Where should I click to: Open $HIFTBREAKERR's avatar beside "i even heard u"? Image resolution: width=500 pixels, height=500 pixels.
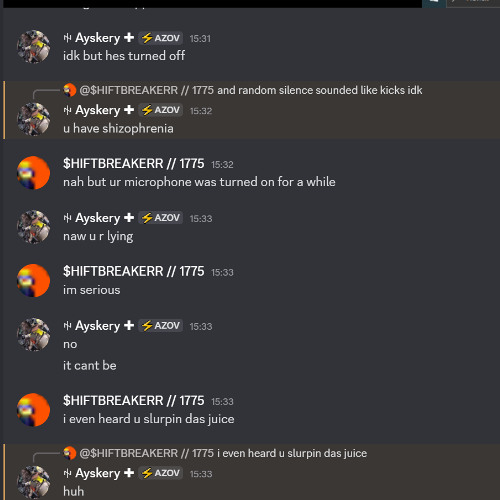click(33, 410)
